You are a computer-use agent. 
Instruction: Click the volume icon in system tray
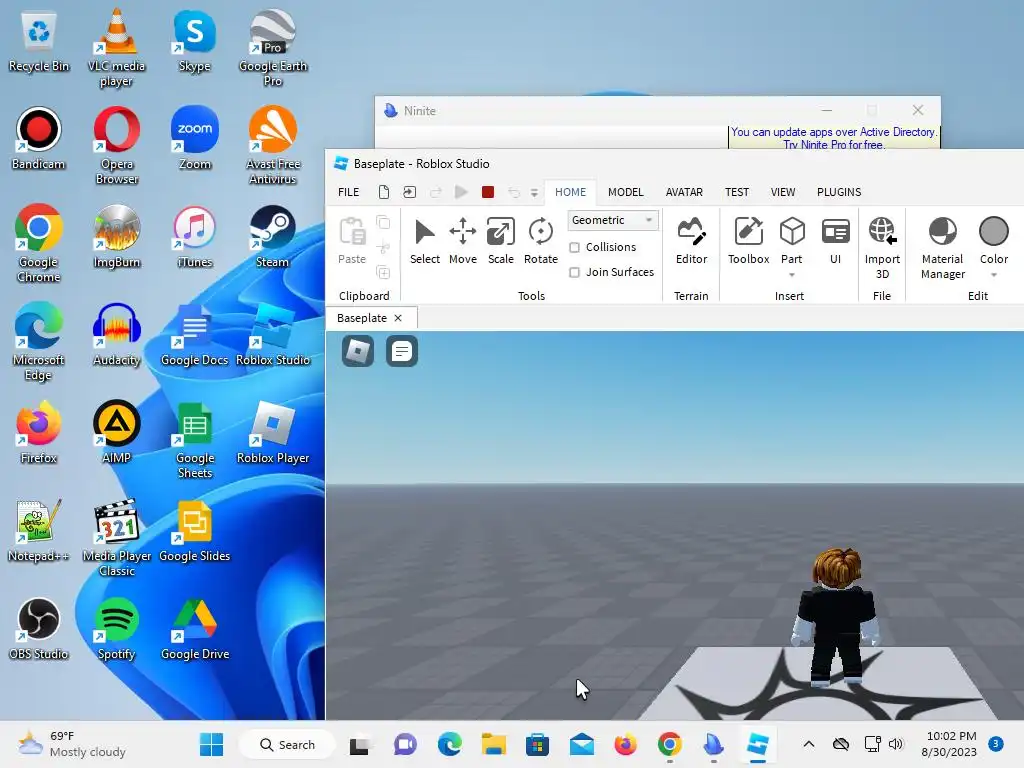pos(896,744)
